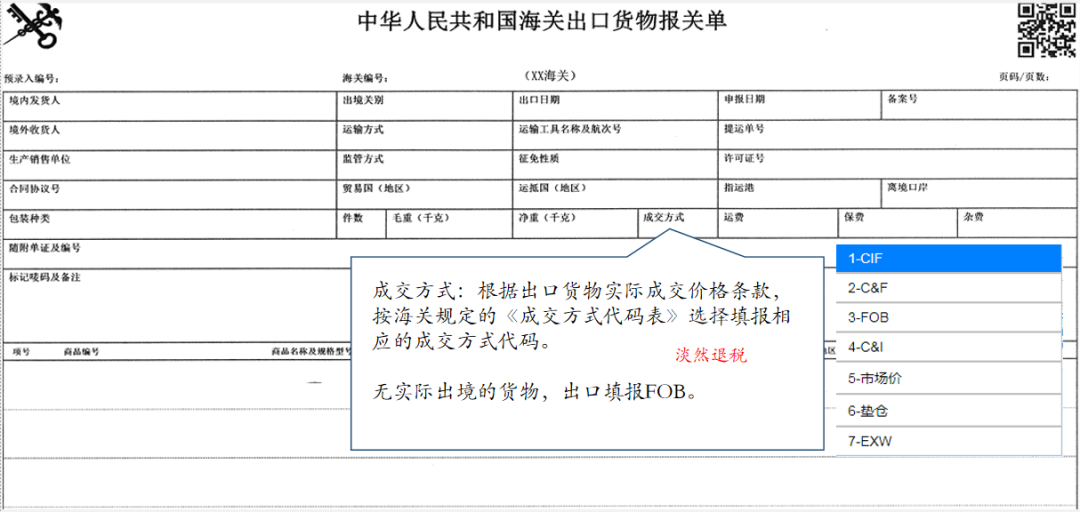This screenshot has width=1080, height=512.
Task: Click the 毛重（千克） field
Action: (x=450, y=224)
